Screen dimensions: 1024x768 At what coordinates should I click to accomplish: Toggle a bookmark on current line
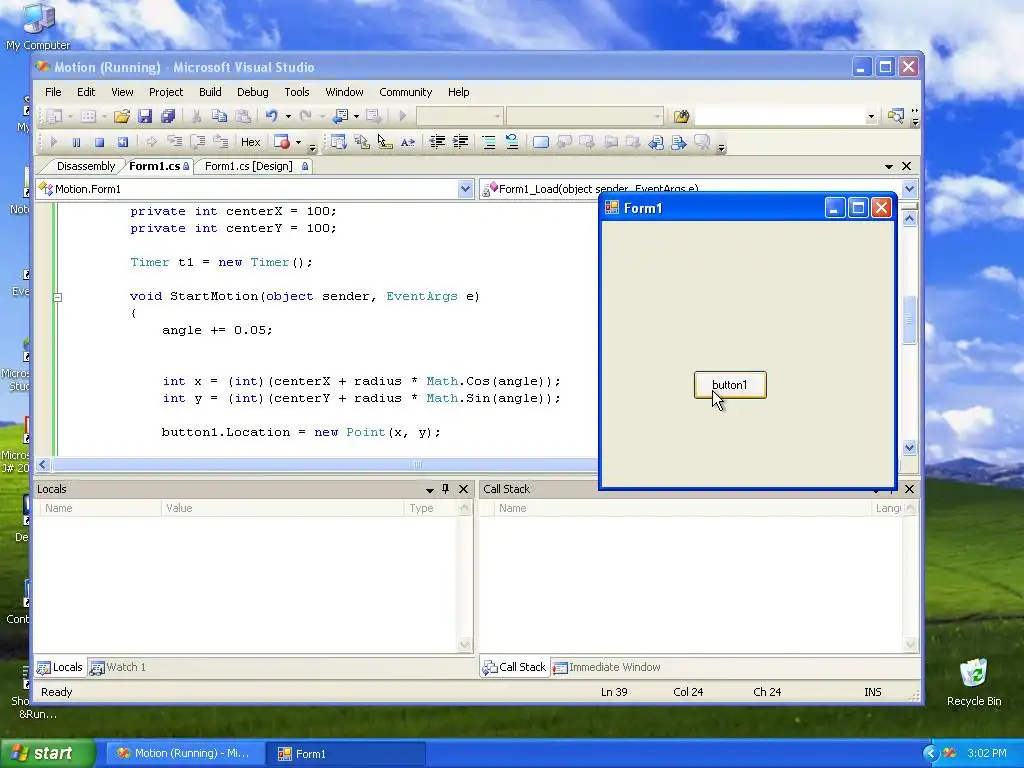(x=541, y=142)
